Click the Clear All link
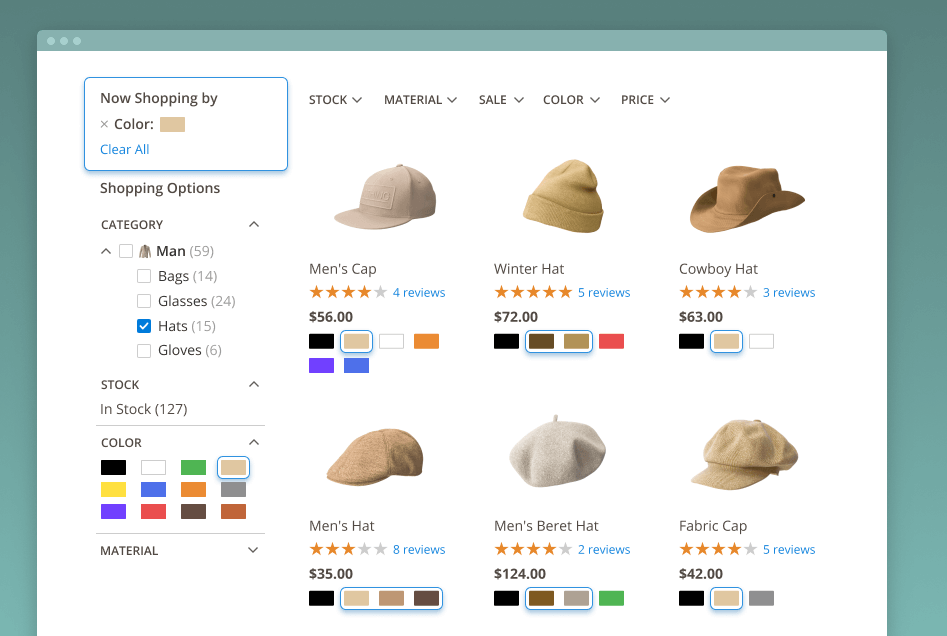This screenshot has width=947, height=636. [124, 149]
